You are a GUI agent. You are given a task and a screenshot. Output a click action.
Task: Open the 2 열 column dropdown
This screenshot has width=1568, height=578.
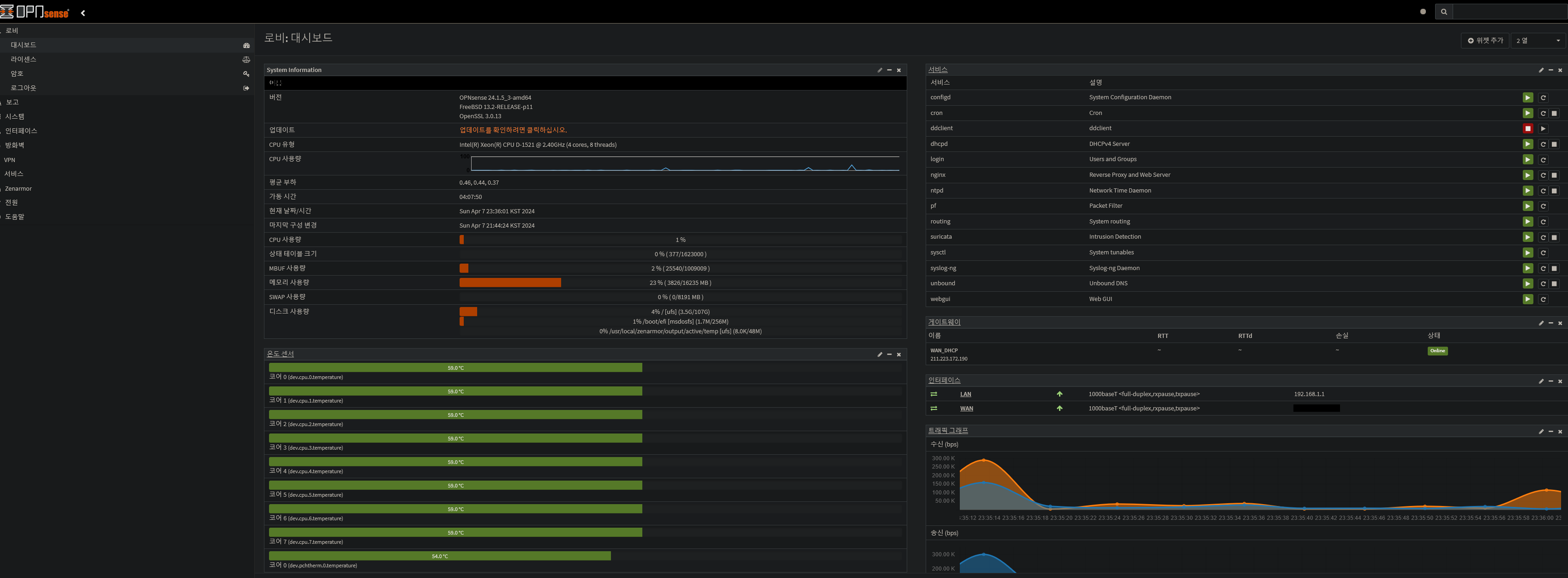(x=1538, y=41)
